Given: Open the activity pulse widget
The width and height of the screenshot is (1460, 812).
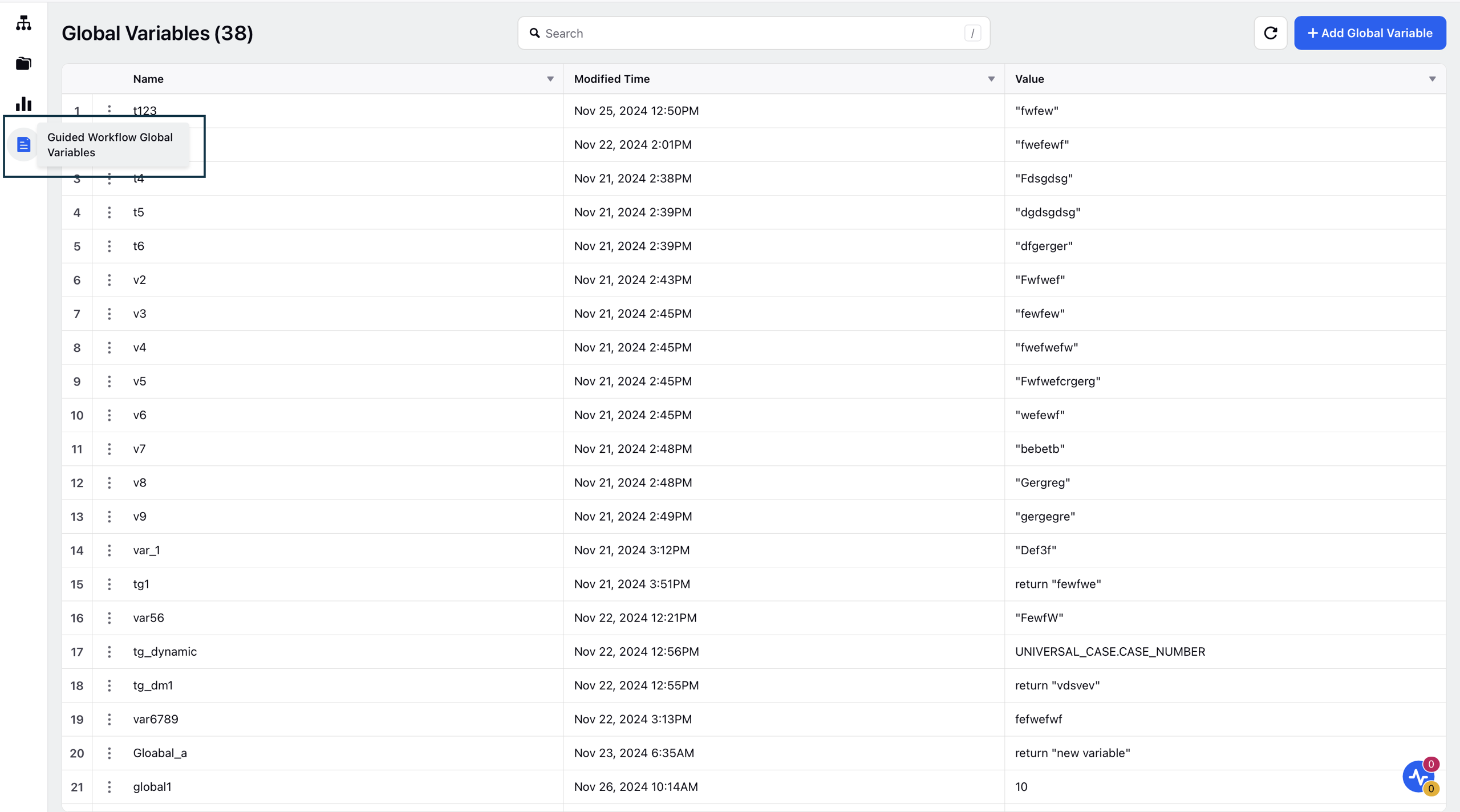Looking at the screenshot, I should (1419, 776).
